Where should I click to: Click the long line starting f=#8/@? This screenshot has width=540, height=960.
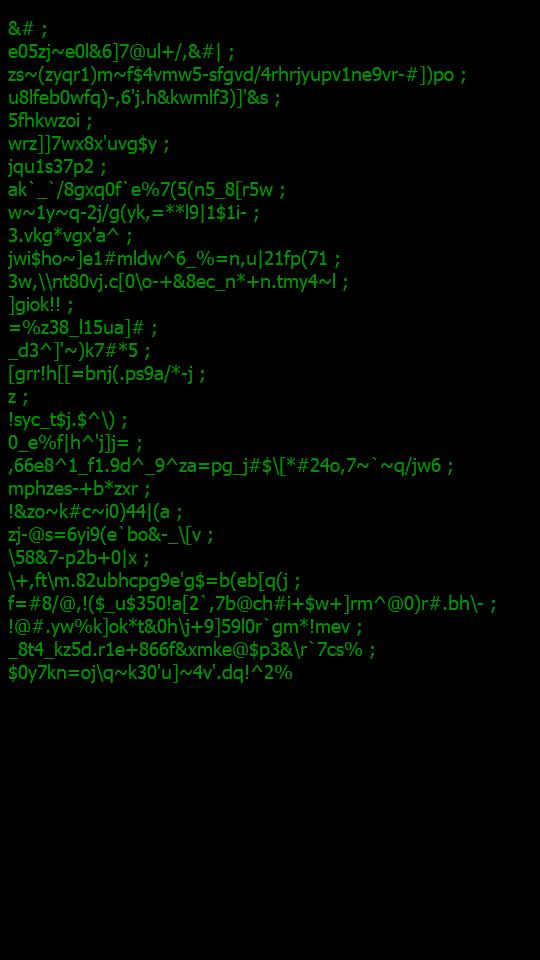coord(252,604)
